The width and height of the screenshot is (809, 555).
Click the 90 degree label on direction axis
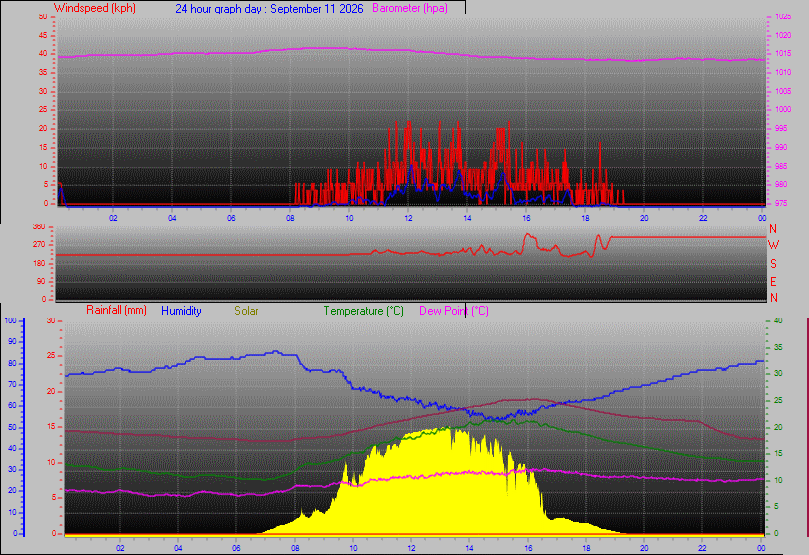click(41, 281)
